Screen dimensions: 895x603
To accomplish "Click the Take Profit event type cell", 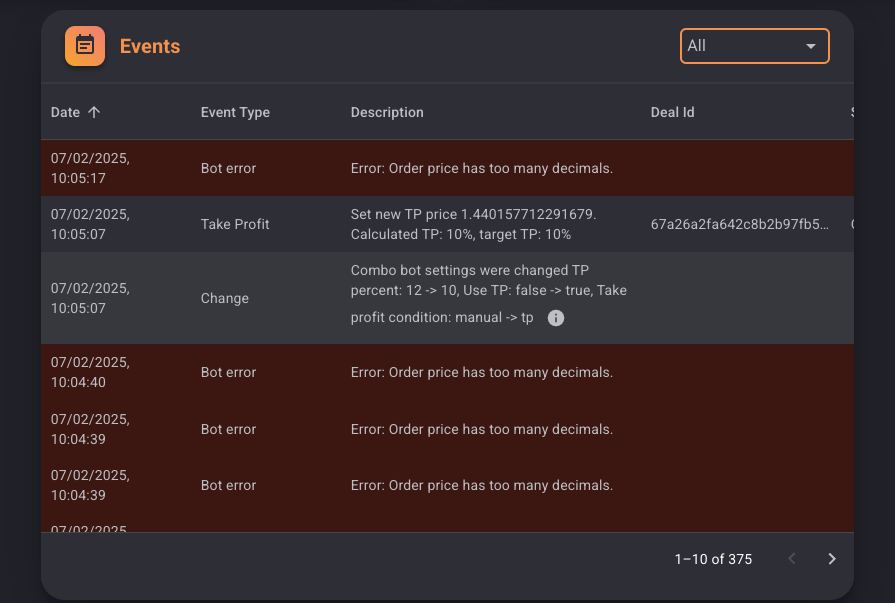I will point(235,224).
